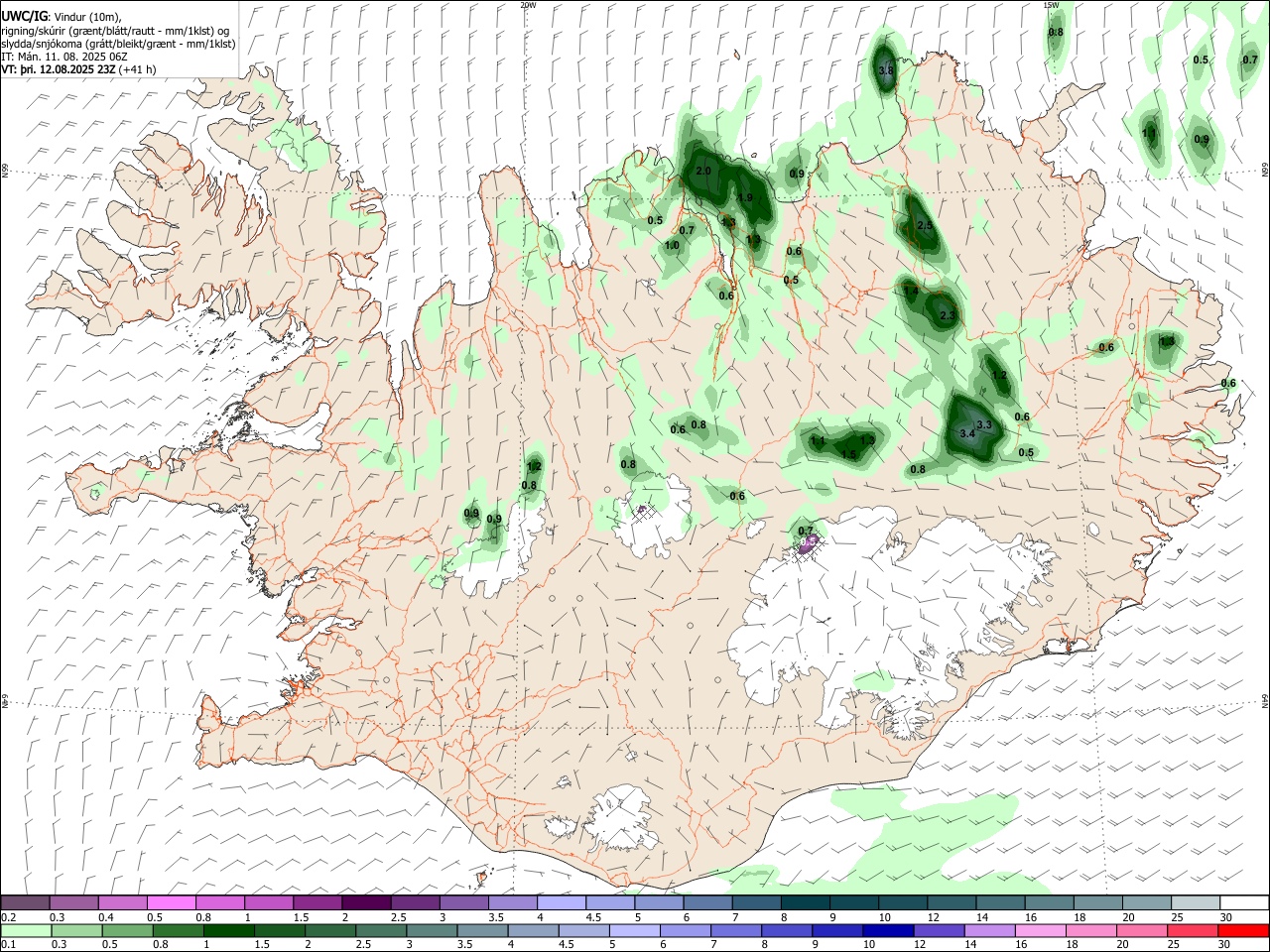The width and height of the screenshot is (1270, 952).
Task: Select the dark green 1–1.5 swatch in bottom legend
Action: [229, 931]
